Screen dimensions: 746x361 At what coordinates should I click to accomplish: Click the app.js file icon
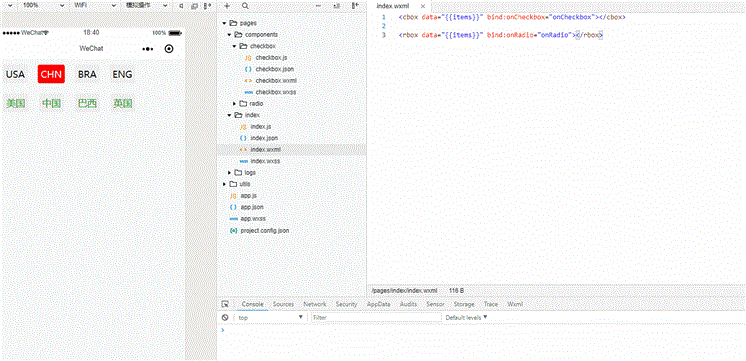[233, 195]
